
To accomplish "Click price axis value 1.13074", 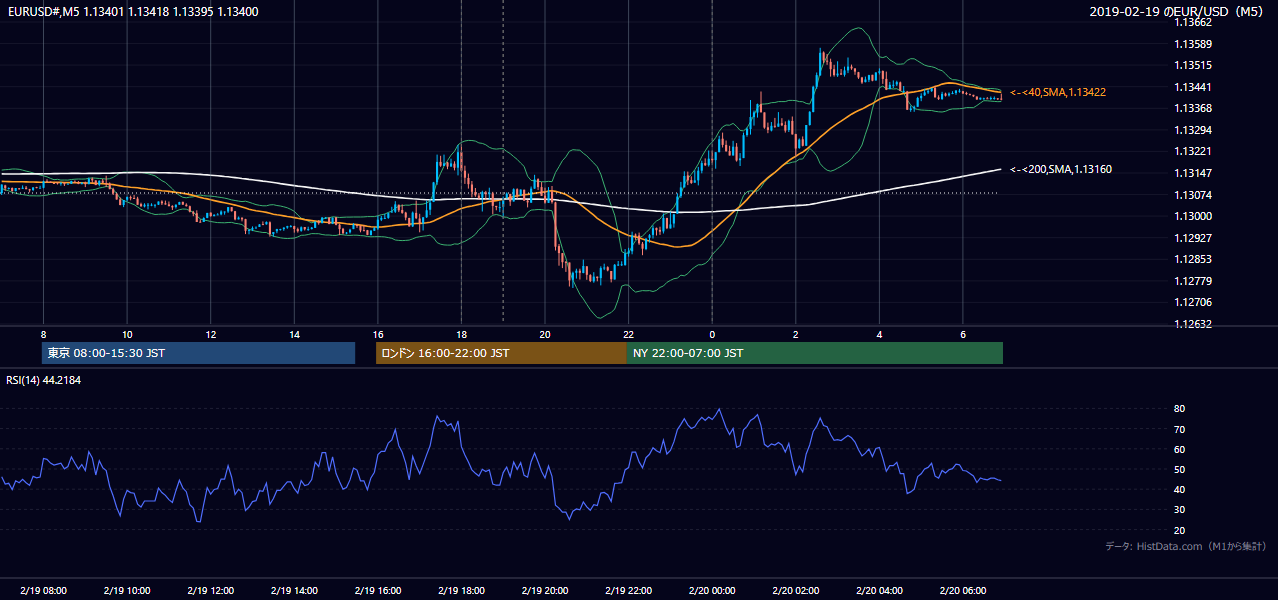I will (x=1192, y=195).
